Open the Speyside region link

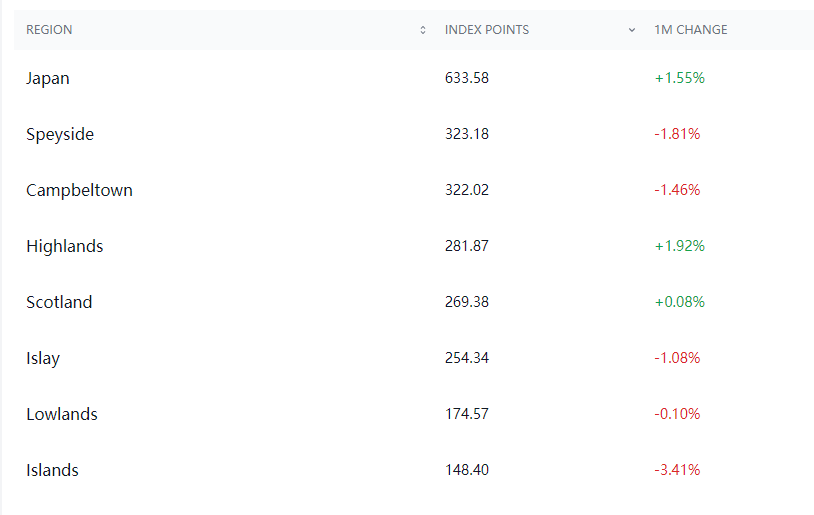click(60, 134)
